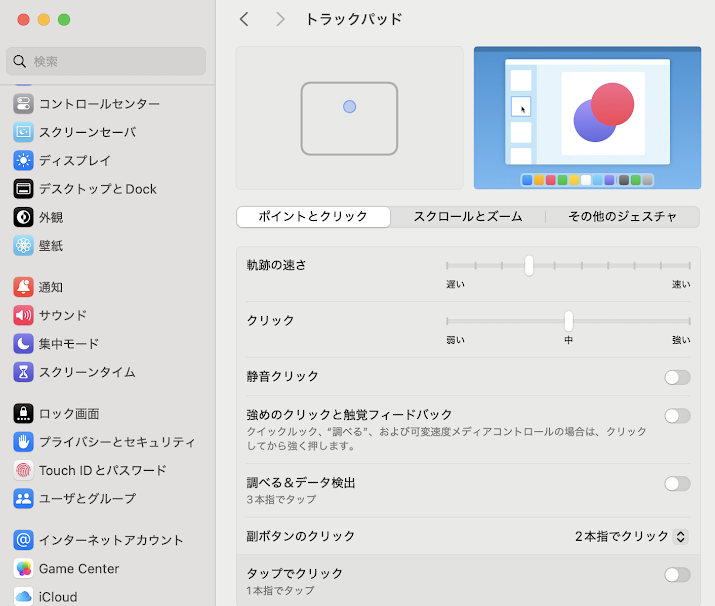Screen dimensions: 715x606
Task: Click the 軌跡の速さ slider handle
Action: point(529,266)
